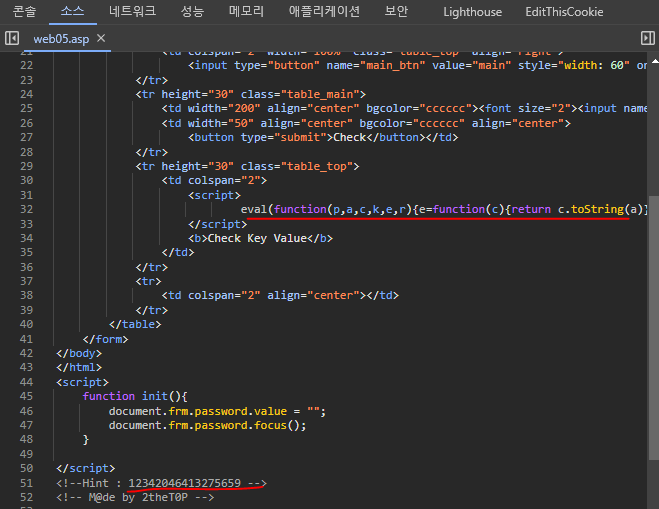This screenshot has width=659, height=509.
Task: Click <td colspan="2"> on line 30
Action: tap(214, 180)
